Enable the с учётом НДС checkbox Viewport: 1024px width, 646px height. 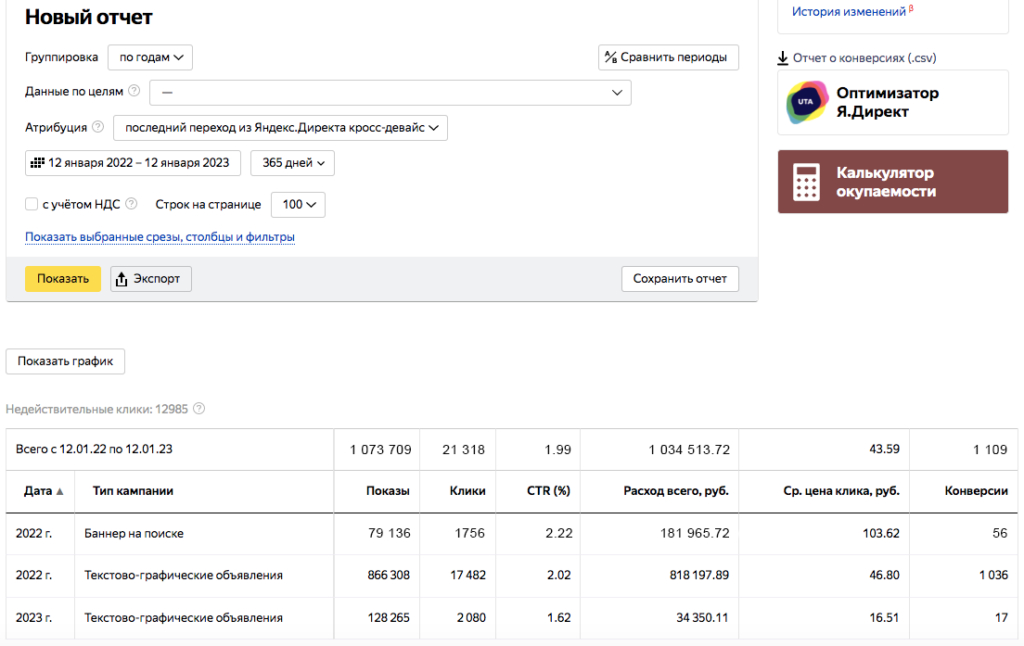click(31, 204)
